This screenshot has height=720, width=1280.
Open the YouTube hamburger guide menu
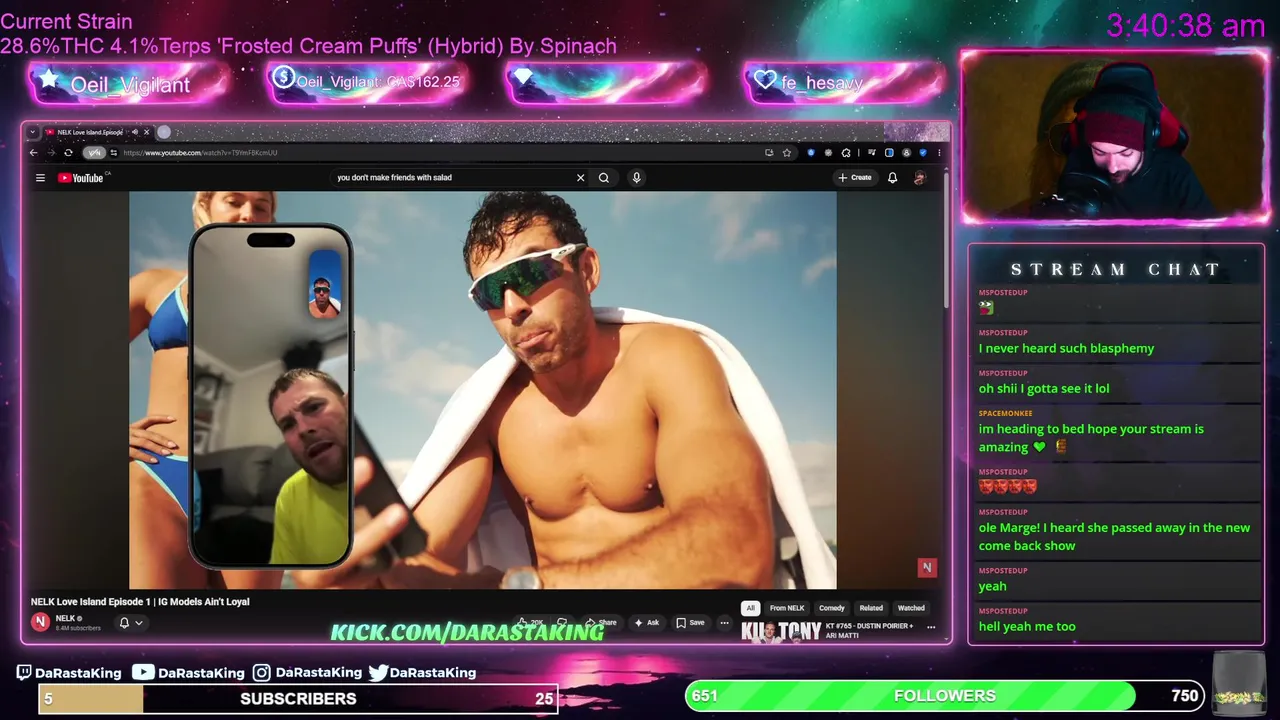click(40, 178)
